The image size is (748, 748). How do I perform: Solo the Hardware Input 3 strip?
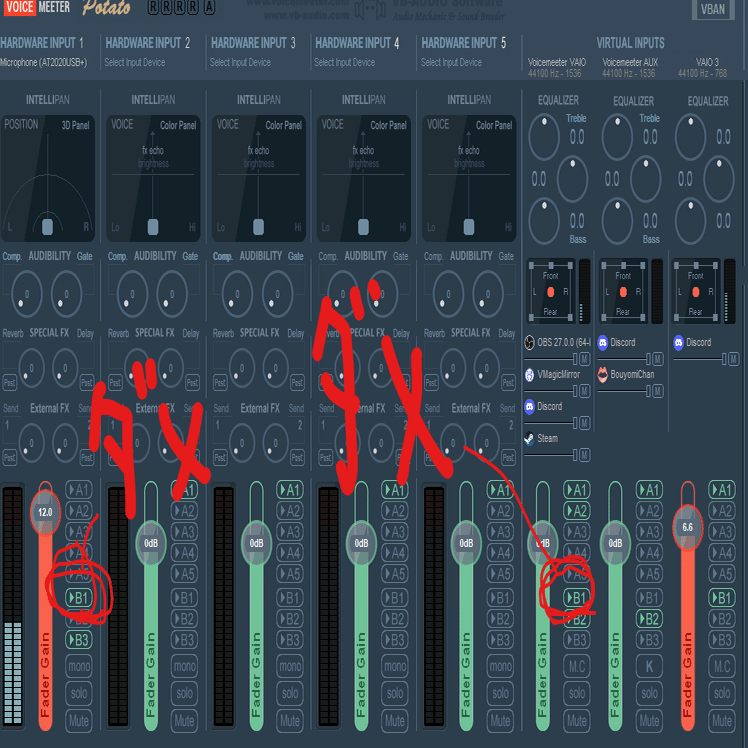click(x=290, y=693)
